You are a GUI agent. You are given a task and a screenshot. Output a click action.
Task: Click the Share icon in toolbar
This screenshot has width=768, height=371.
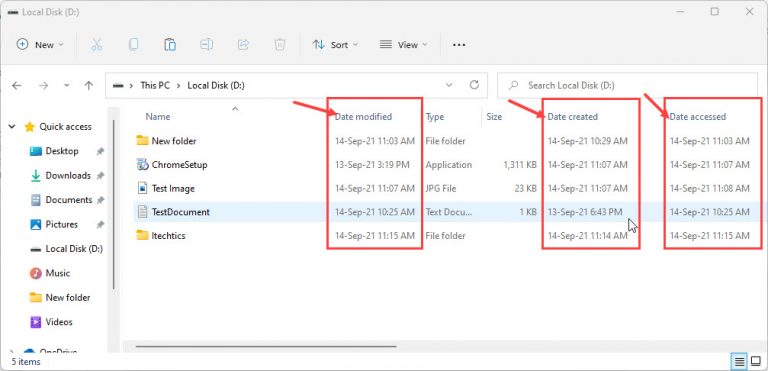pos(243,45)
